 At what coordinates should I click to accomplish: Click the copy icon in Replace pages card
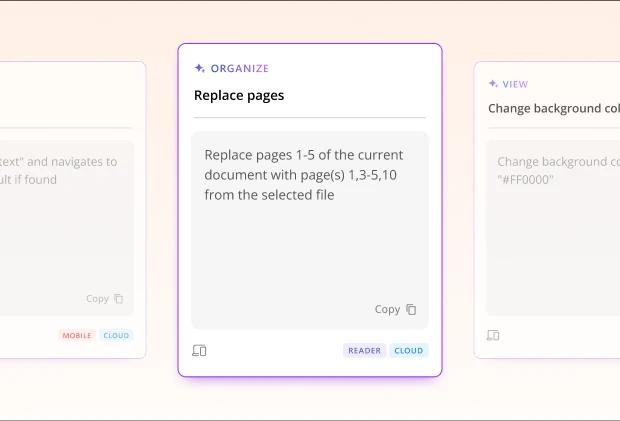(411, 310)
